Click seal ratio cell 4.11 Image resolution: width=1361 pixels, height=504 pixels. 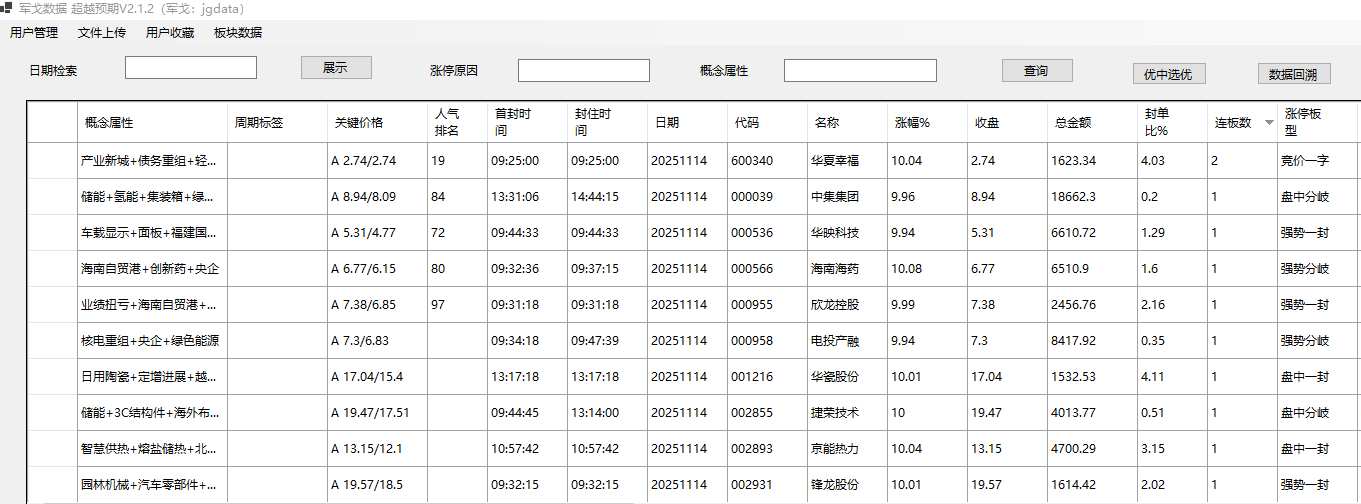click(1172, 377)
